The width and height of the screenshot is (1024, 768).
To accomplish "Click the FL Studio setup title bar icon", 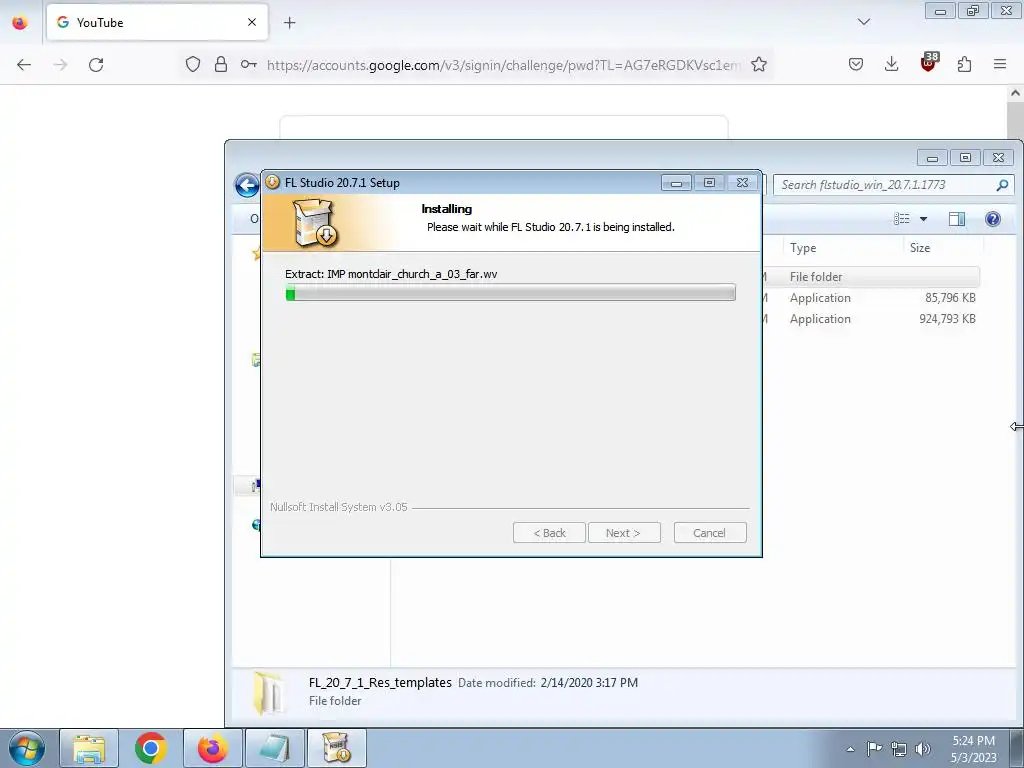I will pos(272,182).
